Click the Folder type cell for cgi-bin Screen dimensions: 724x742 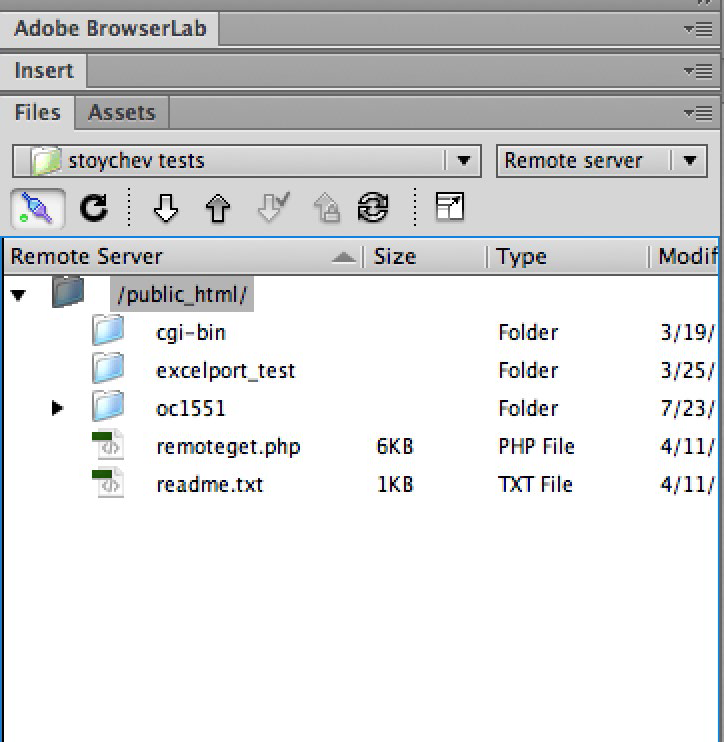click(529, 333)
